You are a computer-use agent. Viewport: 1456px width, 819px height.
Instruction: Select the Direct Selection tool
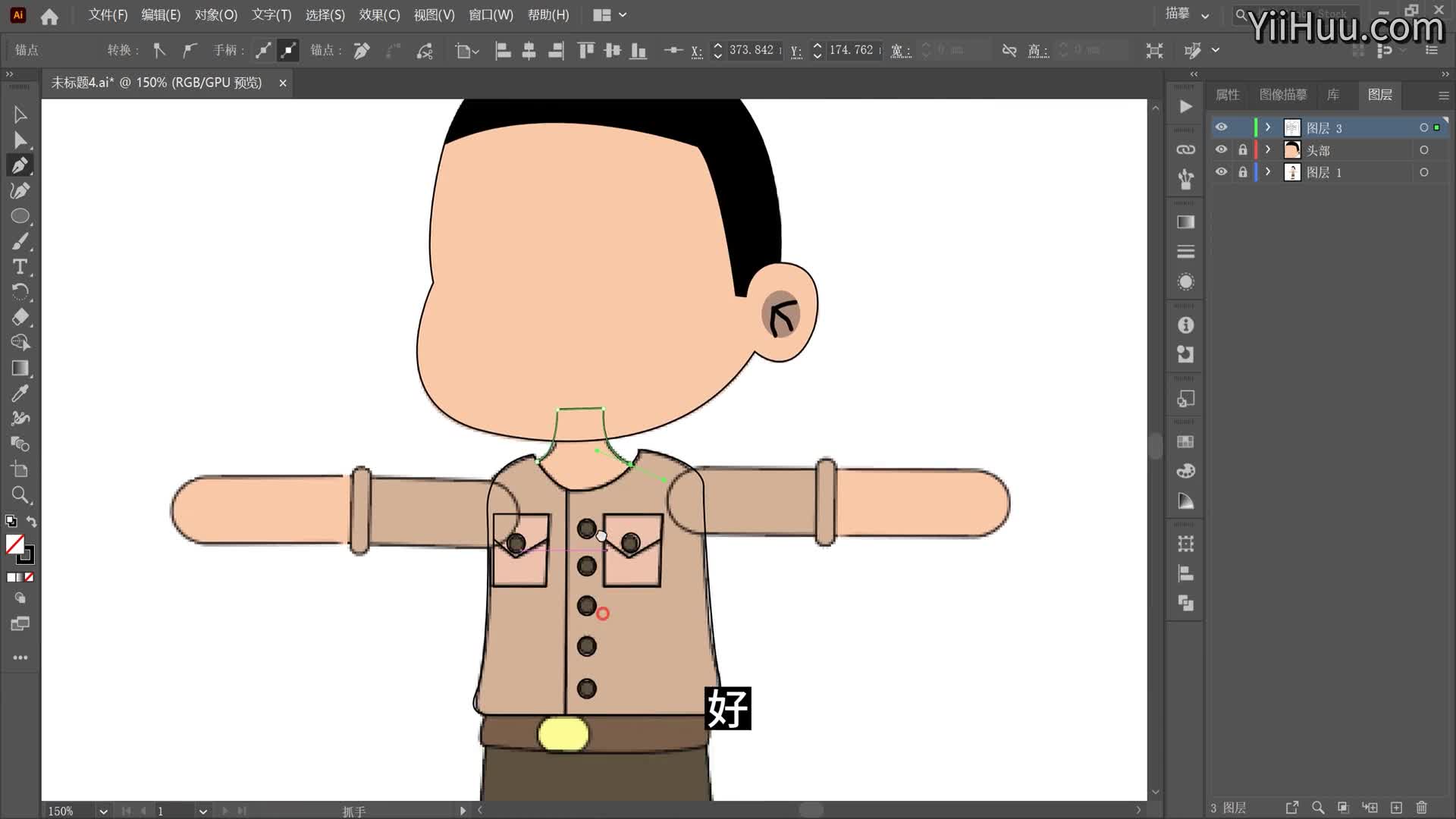20,140
